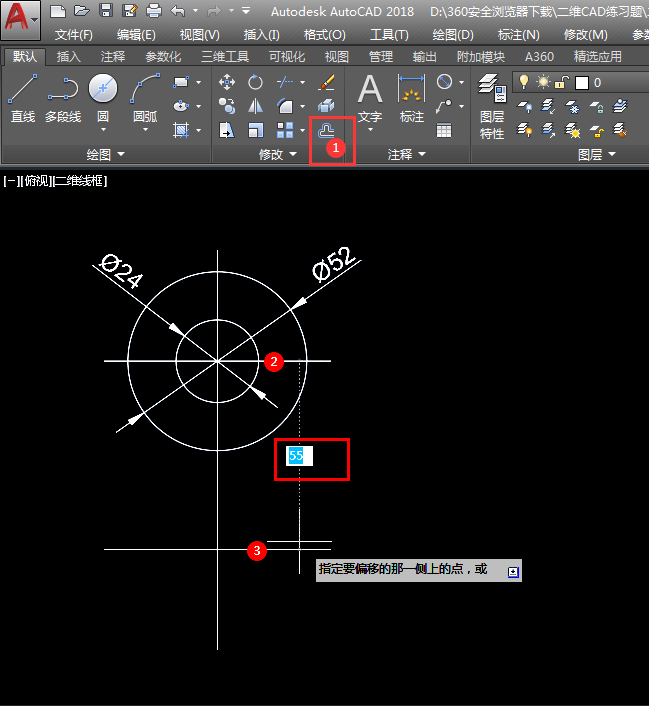Expand the Circle tool dropdown arrow
The height and width of the screenshot is (706, 649).
(103, 130)
